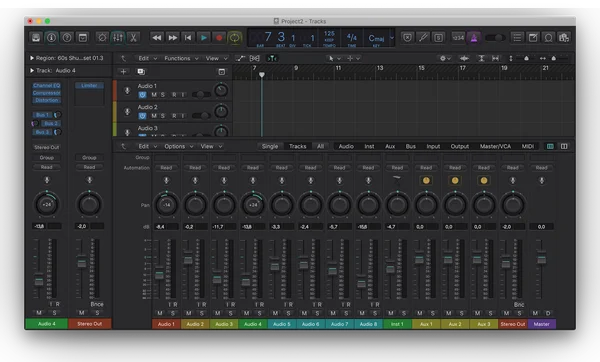600x362 pixels.
Task: Mute the Aux 1 mixer channel
Action: click(420, 313)
